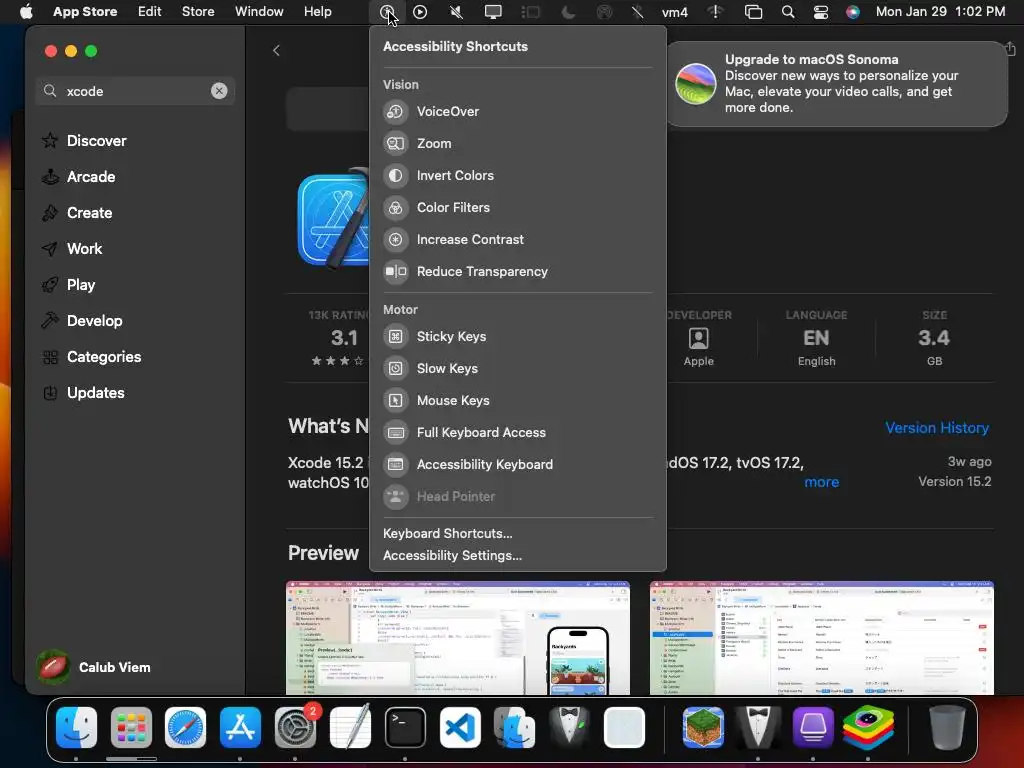Turn on Increase Contrast
1024x768 pixels.
pos(517,240)
